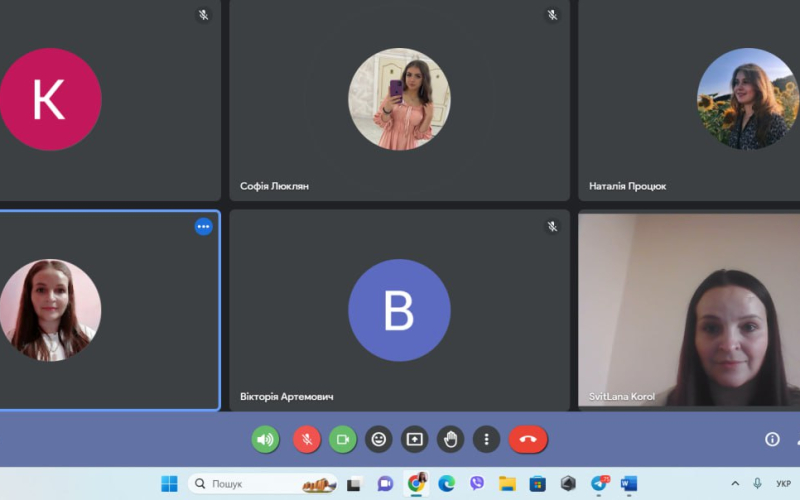Viewport: 800px width, 500px height.
Task: Switch input language via УКР indicator
Action: point(783,484)
